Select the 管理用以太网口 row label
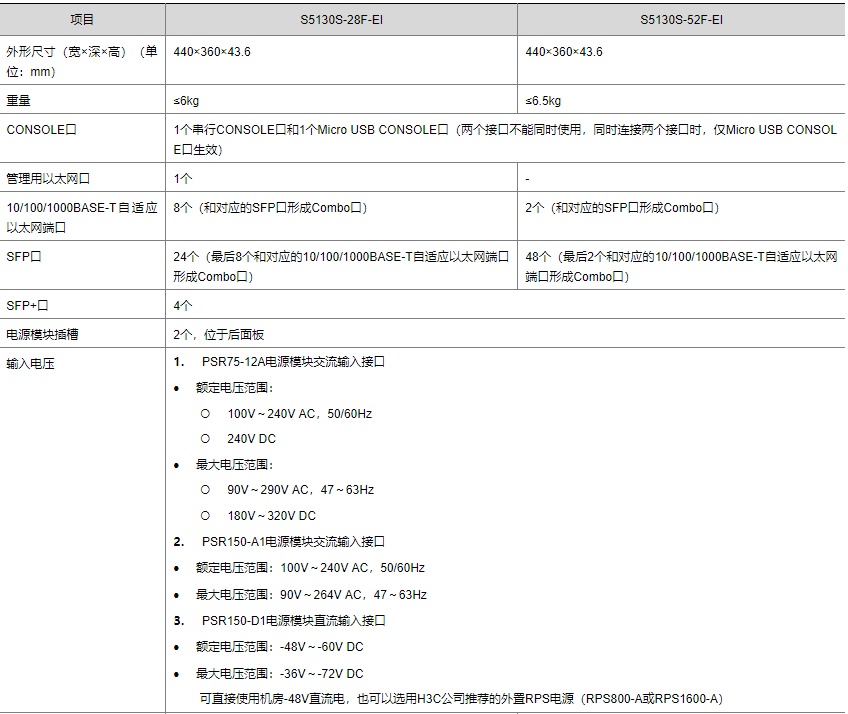The height and width of the screenshot is (714, 848). click(48, 178)
